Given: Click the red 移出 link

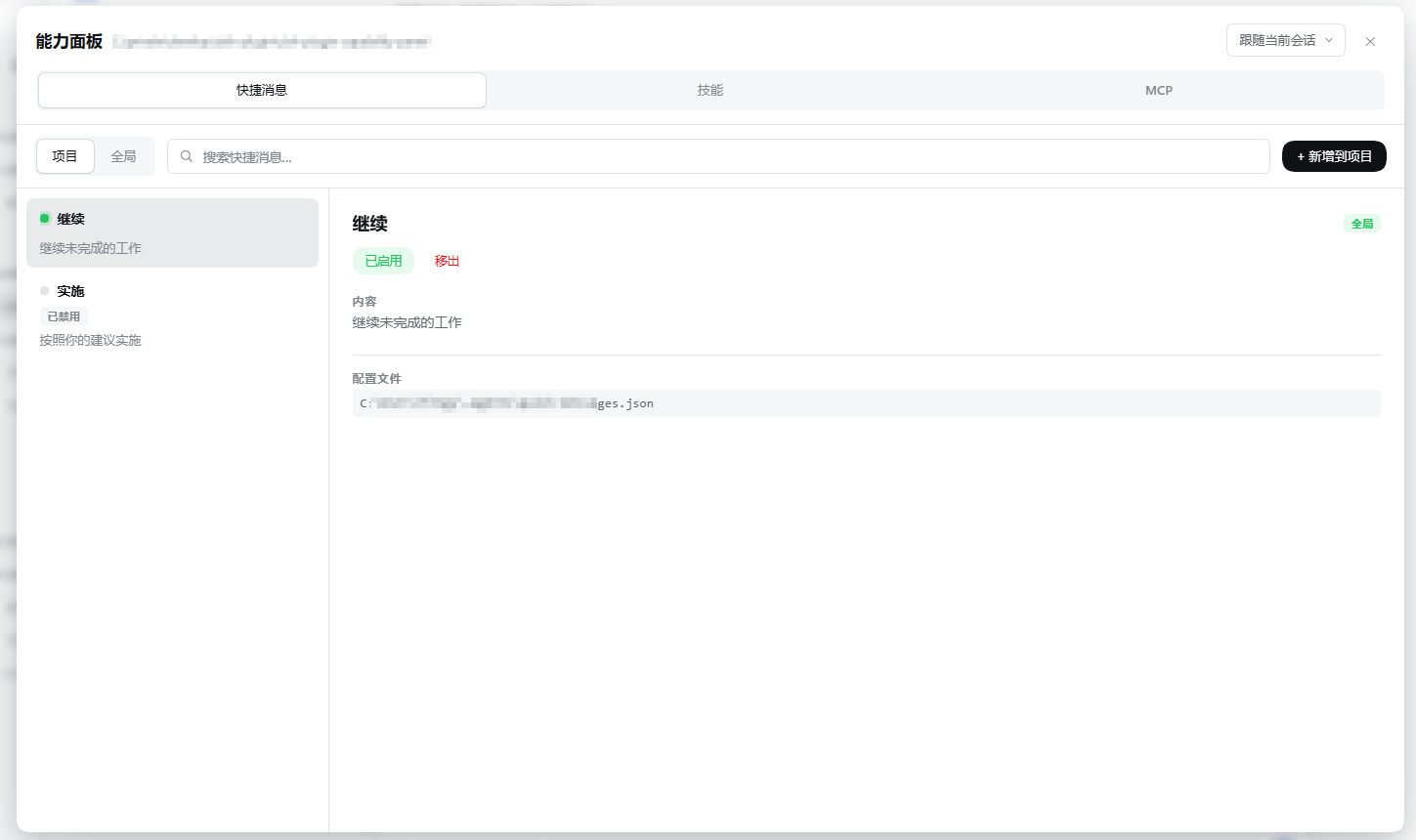Looking at the screenshot, I should click(x=447, y=261).
